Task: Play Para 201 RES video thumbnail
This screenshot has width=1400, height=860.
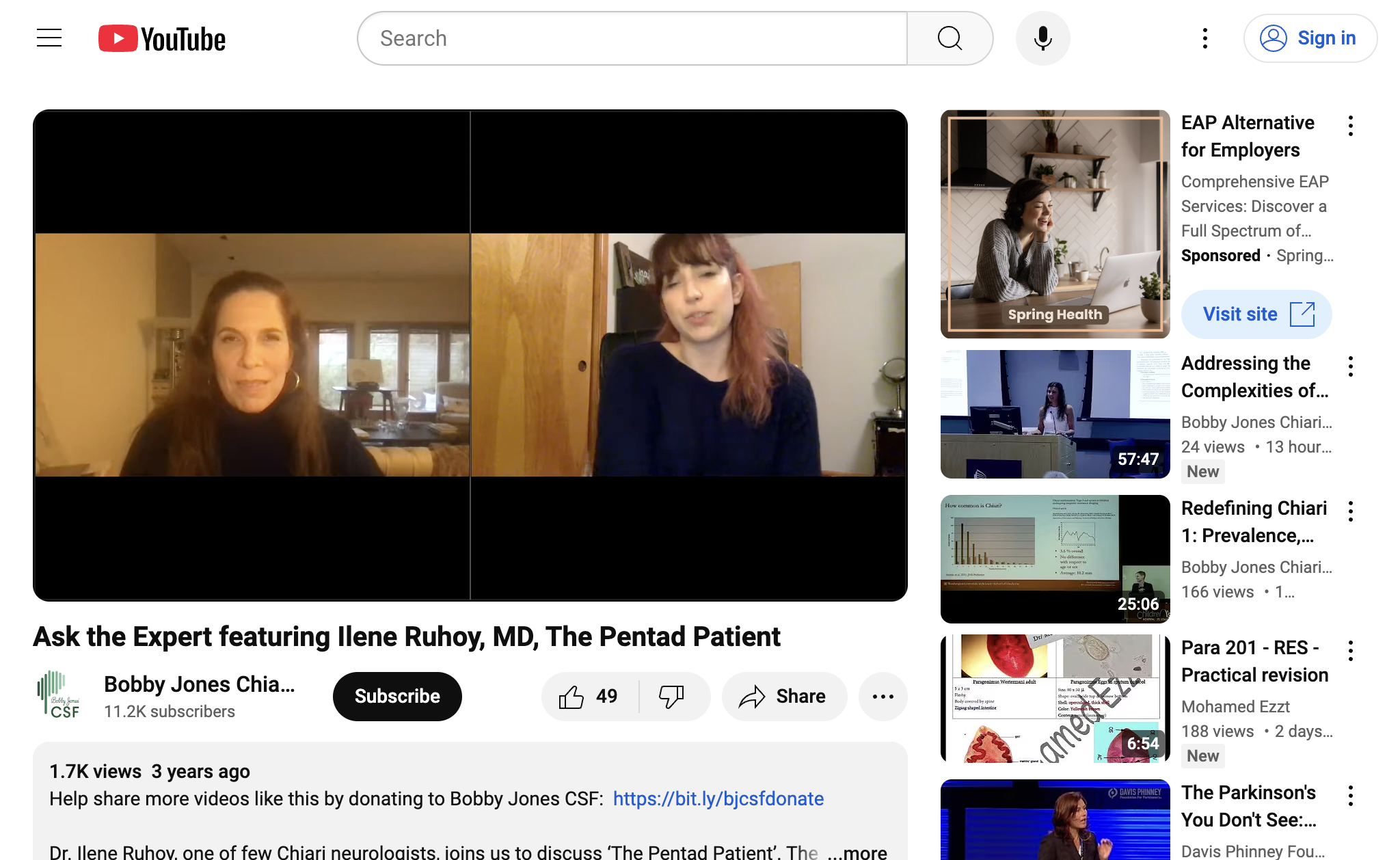Action: click(x=1055, y=699)
